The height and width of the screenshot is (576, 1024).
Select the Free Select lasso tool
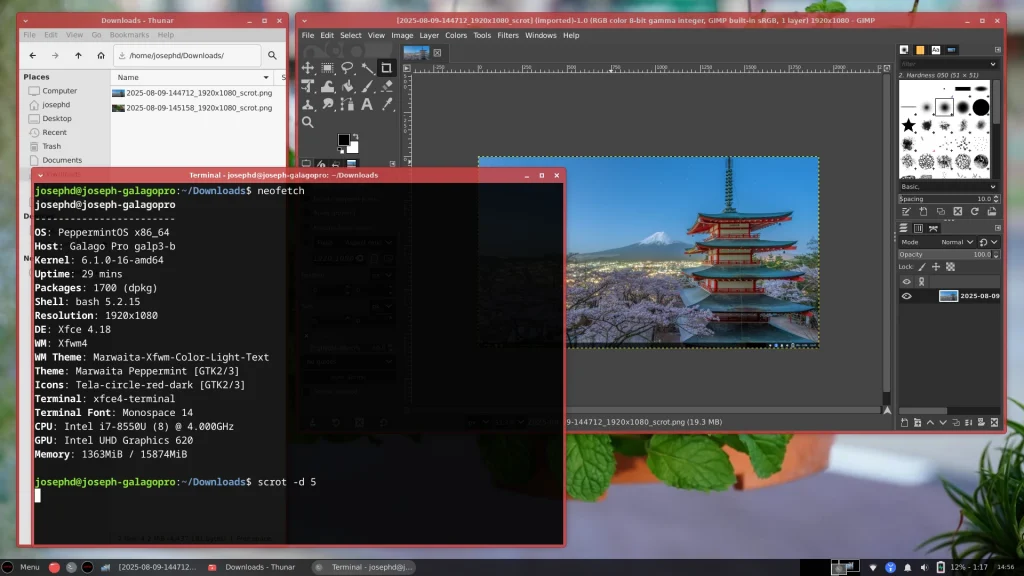[x=347, y=68]
